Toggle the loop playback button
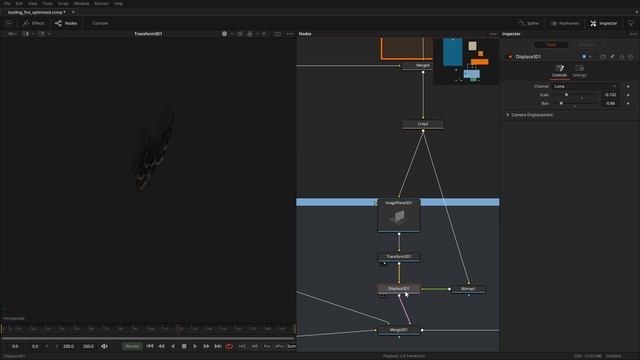 229,346
